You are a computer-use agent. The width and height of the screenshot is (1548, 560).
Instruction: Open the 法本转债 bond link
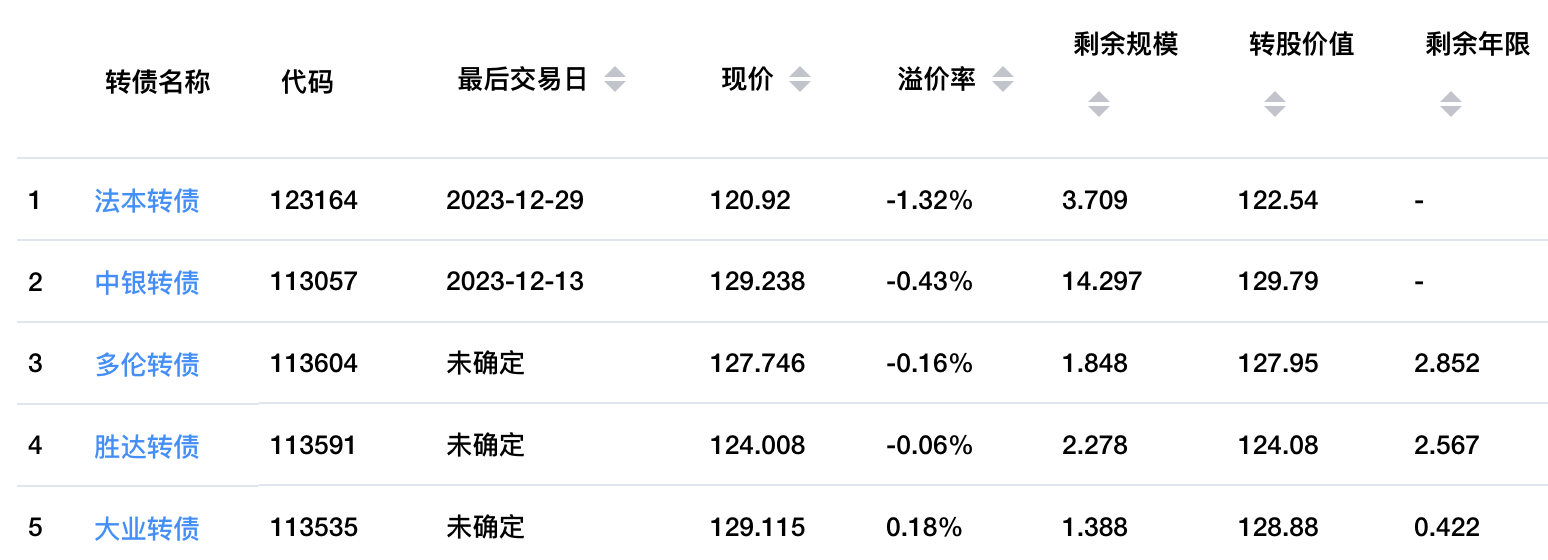(147, 201)
